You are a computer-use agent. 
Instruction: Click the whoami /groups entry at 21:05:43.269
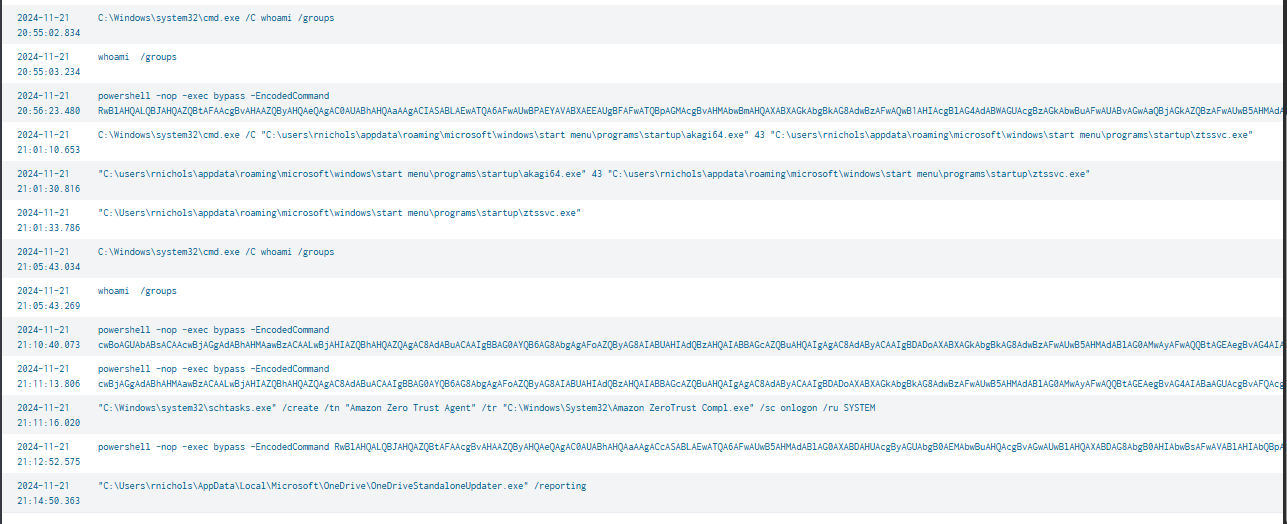coord(137,291)
